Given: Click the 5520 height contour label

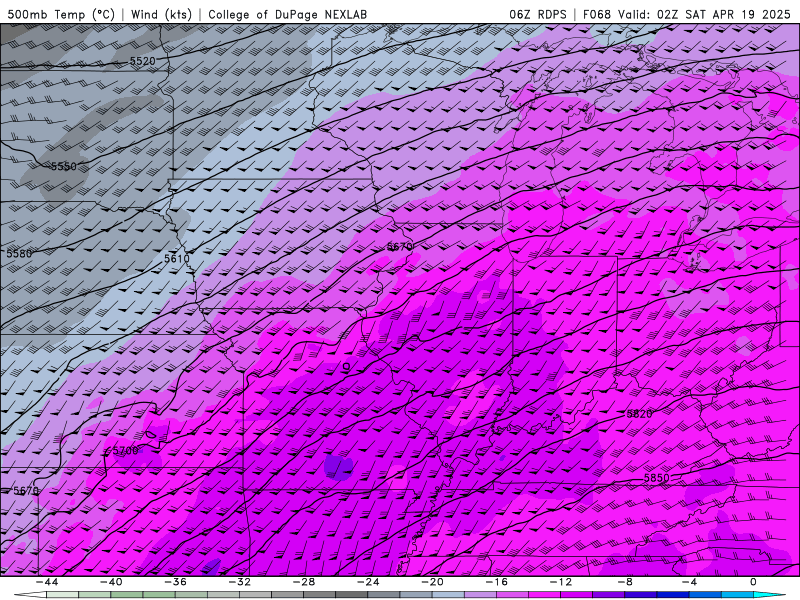Looking at the screenshot, I should click(x=142, y=61).
